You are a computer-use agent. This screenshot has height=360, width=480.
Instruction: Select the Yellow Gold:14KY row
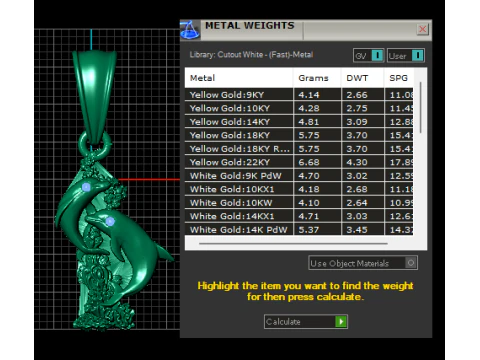(299, 122)
